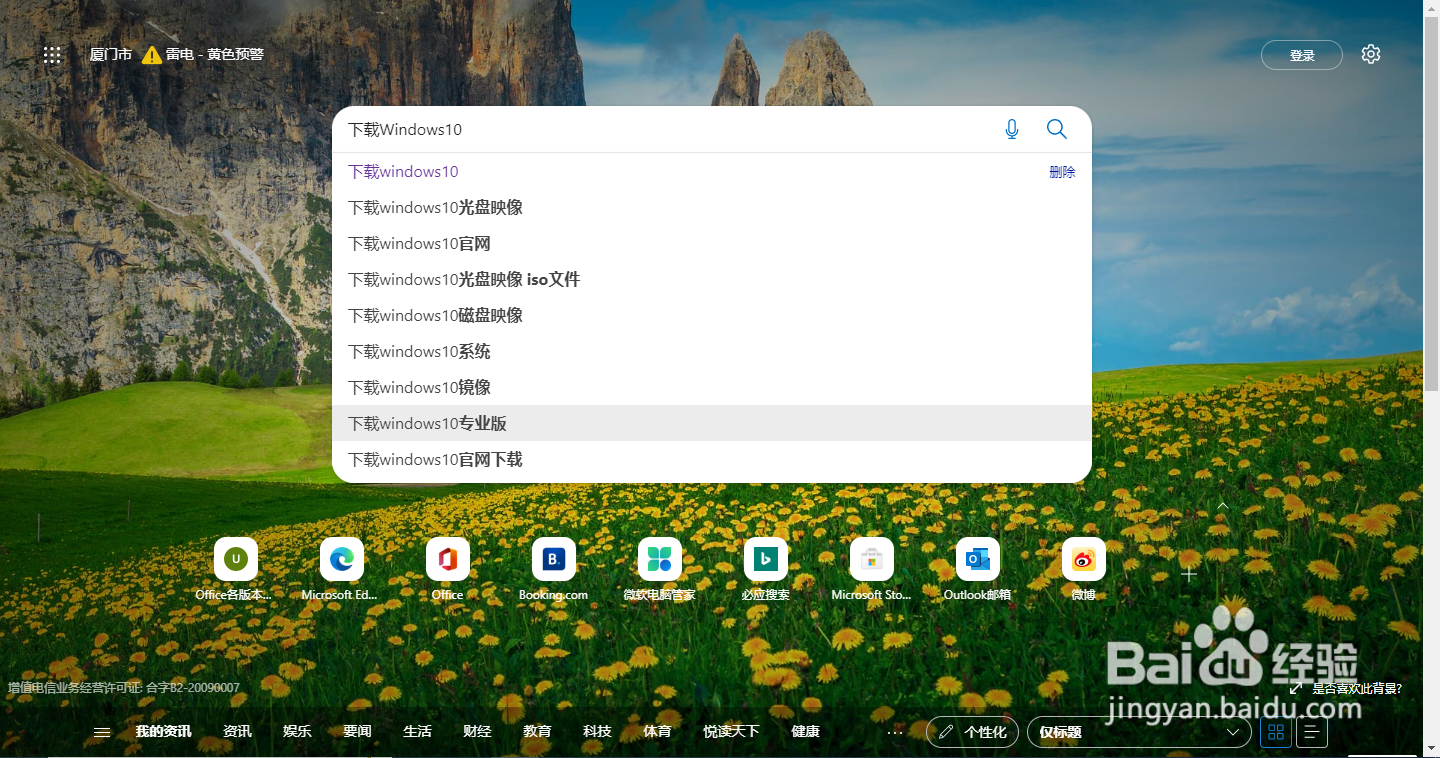1440x758 pixels.
Task: Switch to 要闻 tab
Action: click(x=357, y=732)
